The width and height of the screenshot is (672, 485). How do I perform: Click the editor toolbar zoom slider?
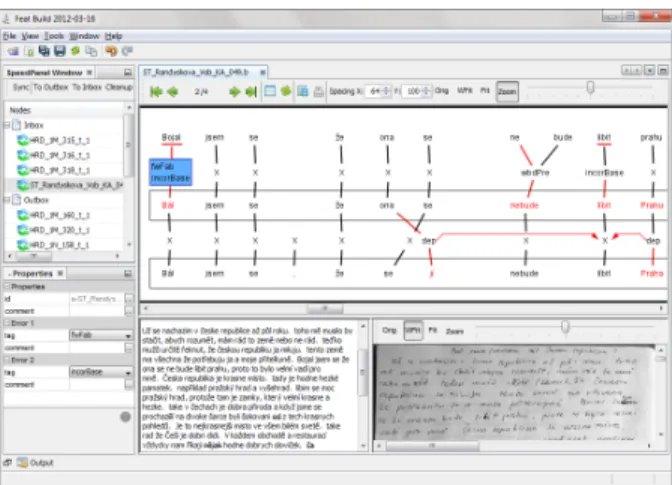click(x=590, y=88)
